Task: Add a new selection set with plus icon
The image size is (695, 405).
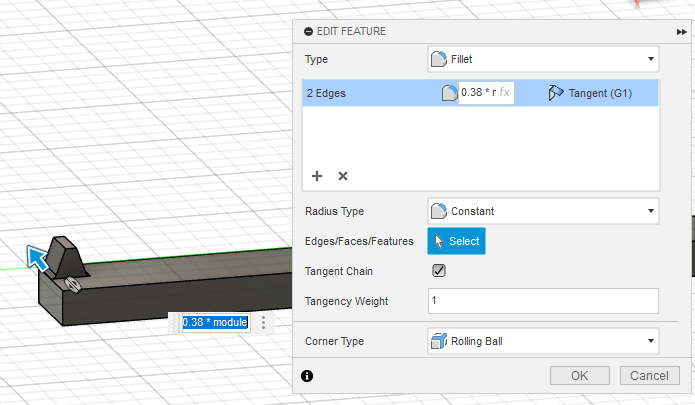Action: click(317, 176)
